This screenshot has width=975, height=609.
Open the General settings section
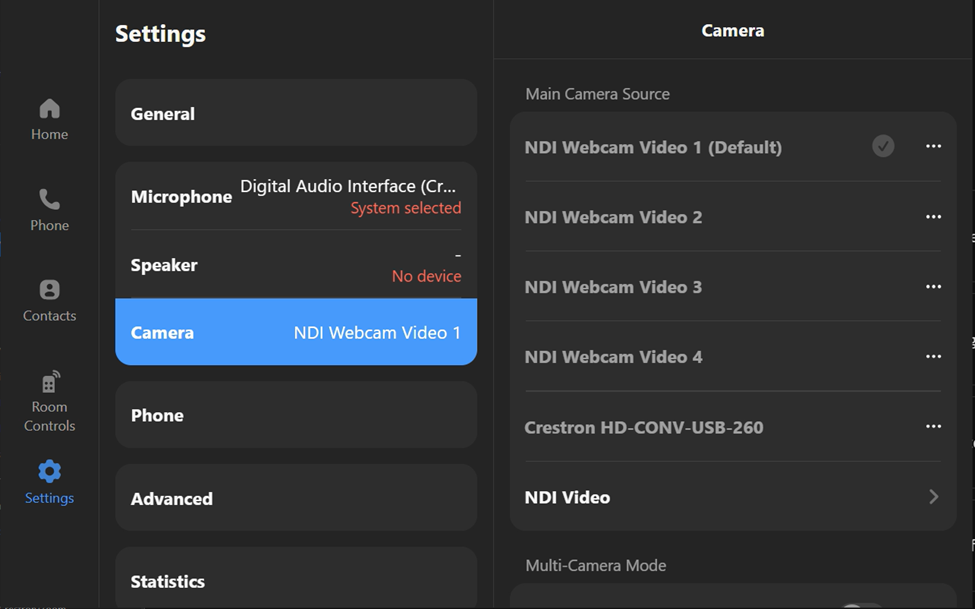coord(296,113)
